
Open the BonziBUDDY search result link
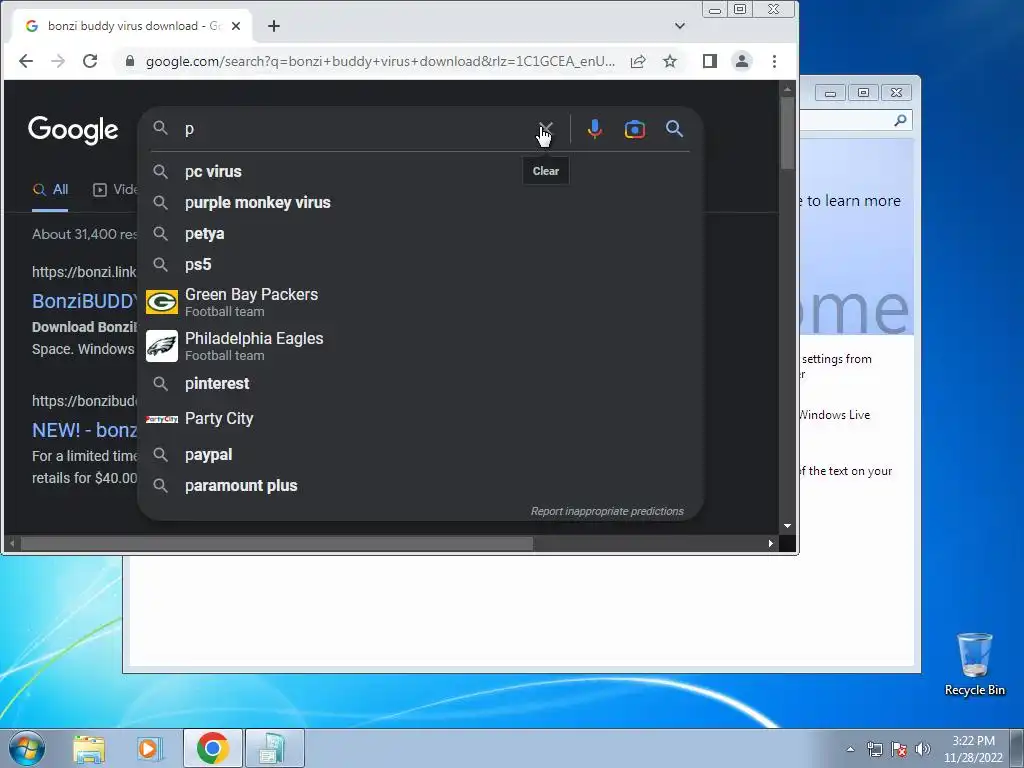coord(85,301)
